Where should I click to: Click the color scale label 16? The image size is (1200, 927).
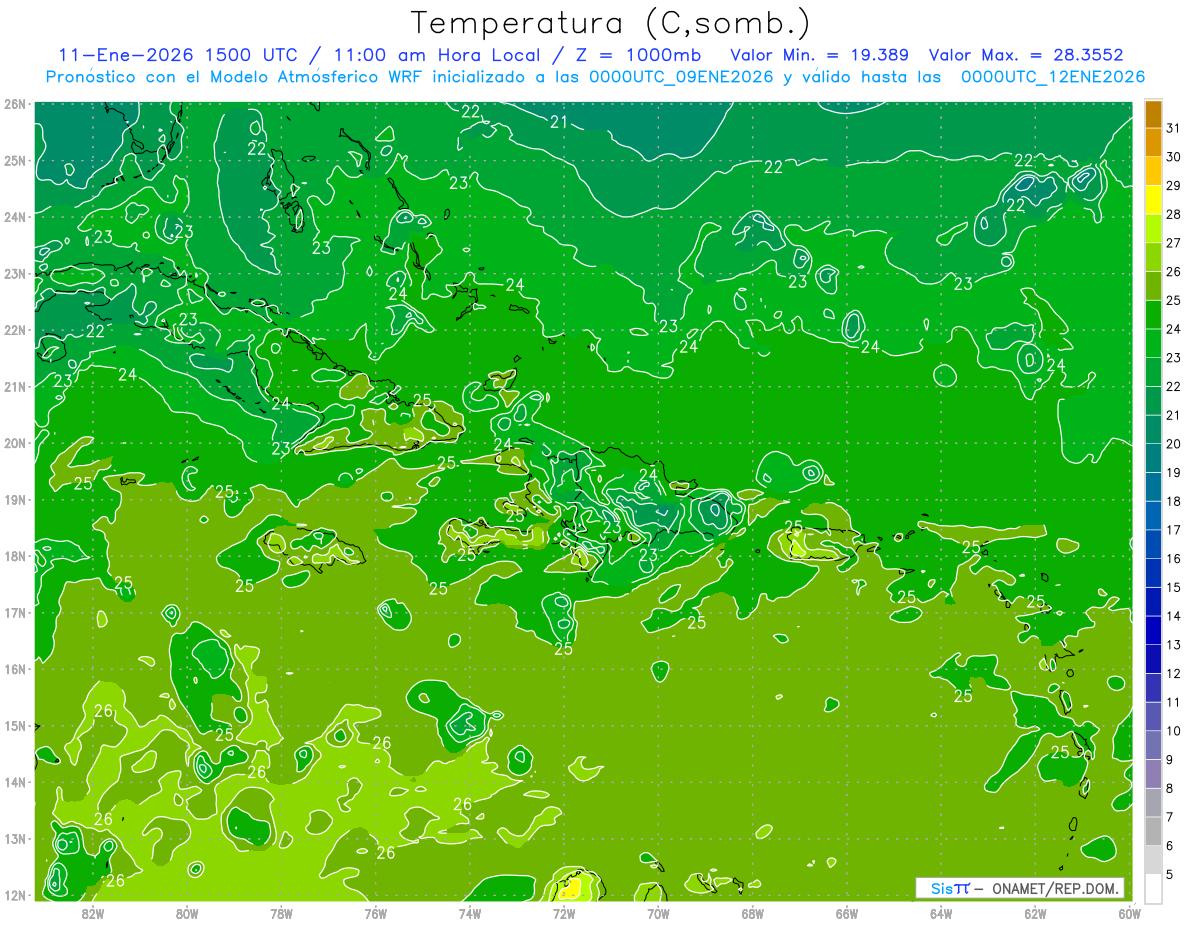[1174, 559]
